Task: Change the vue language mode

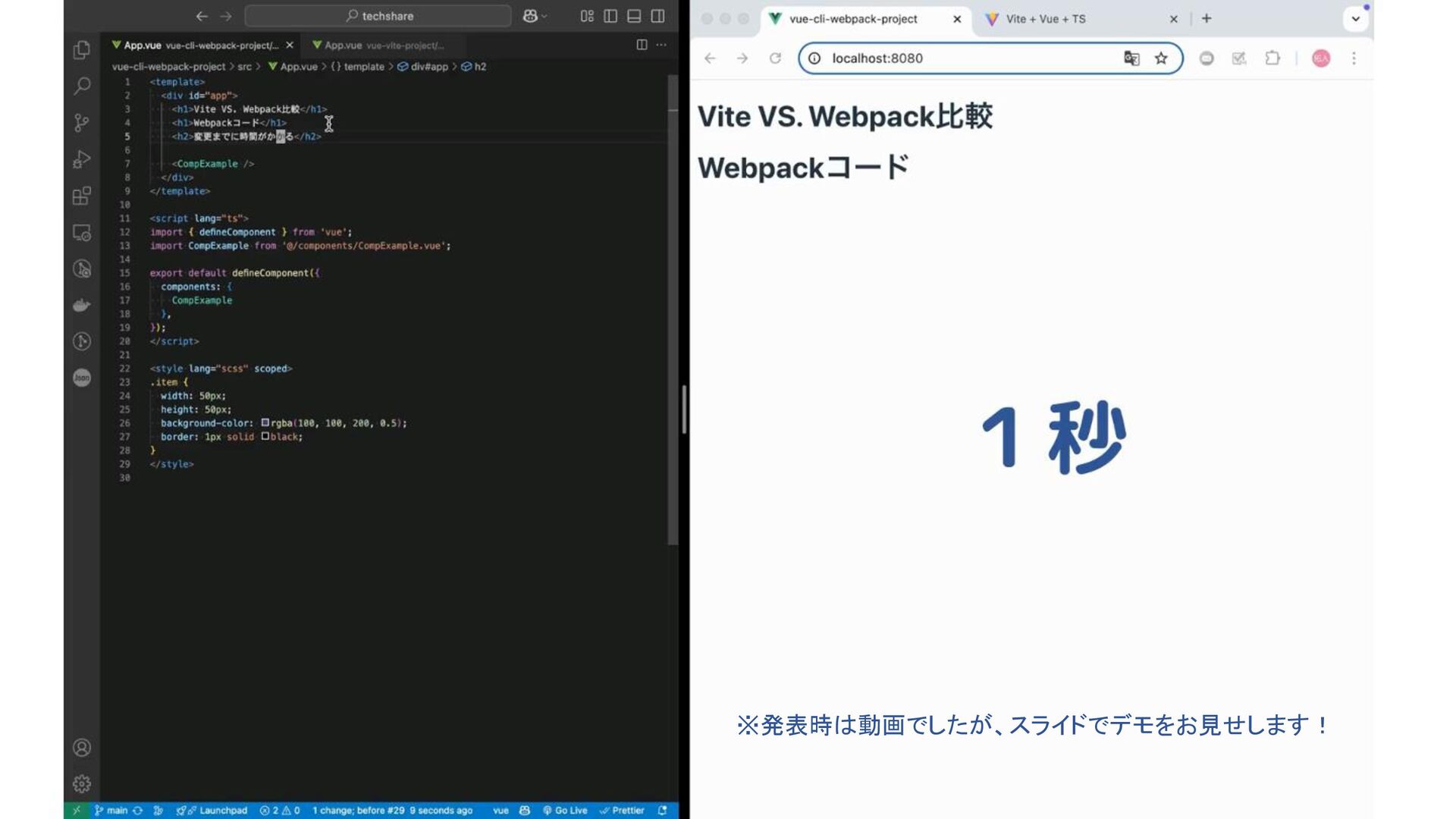Action: (x=500, y=810)
